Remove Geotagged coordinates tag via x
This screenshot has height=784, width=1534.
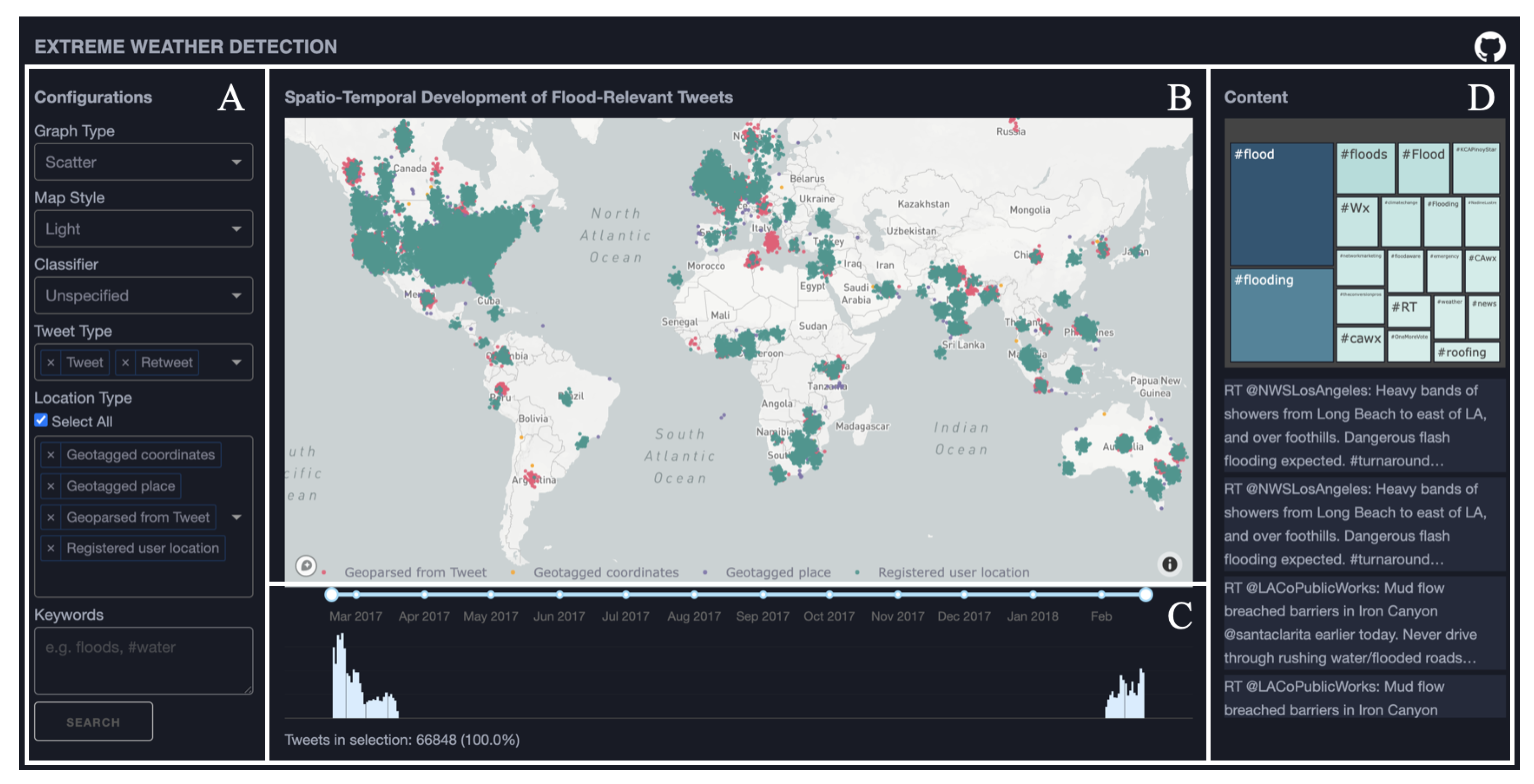pyautogui.click(x=51, y=455)
